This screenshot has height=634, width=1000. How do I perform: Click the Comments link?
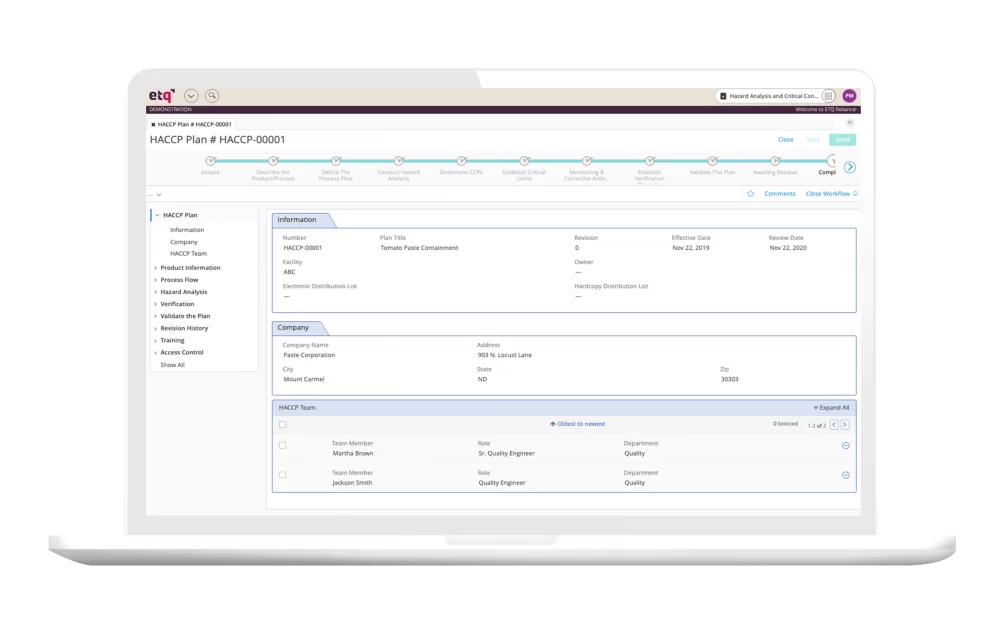780,194
